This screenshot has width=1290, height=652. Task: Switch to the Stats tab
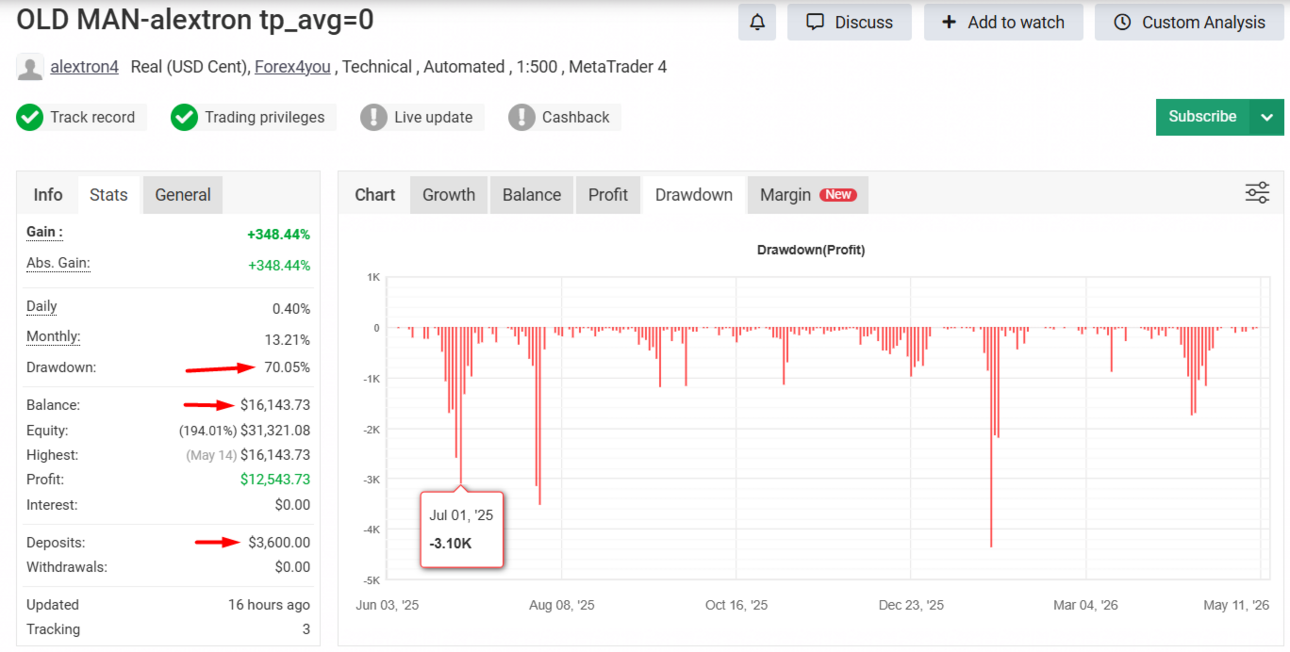click(x=109, y=195)
